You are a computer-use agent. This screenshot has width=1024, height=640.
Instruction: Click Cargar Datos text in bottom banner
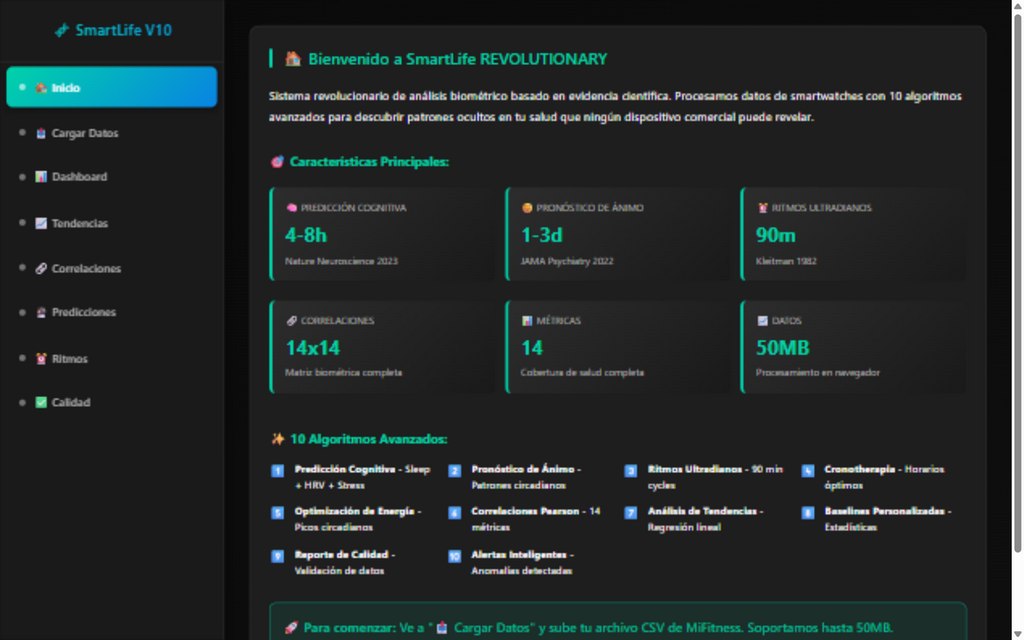(492, 628)
